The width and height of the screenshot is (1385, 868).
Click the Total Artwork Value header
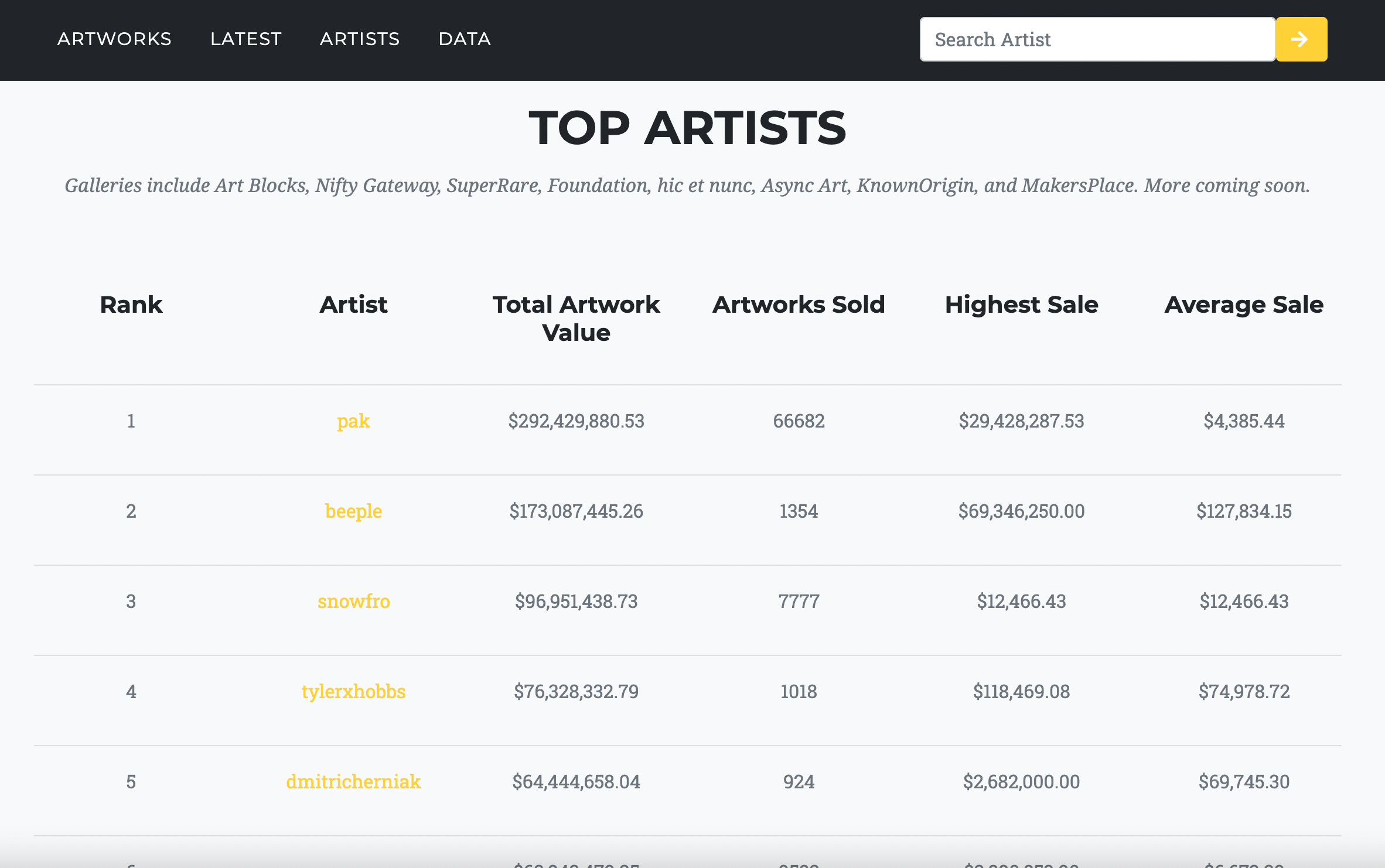click(576, 319)
